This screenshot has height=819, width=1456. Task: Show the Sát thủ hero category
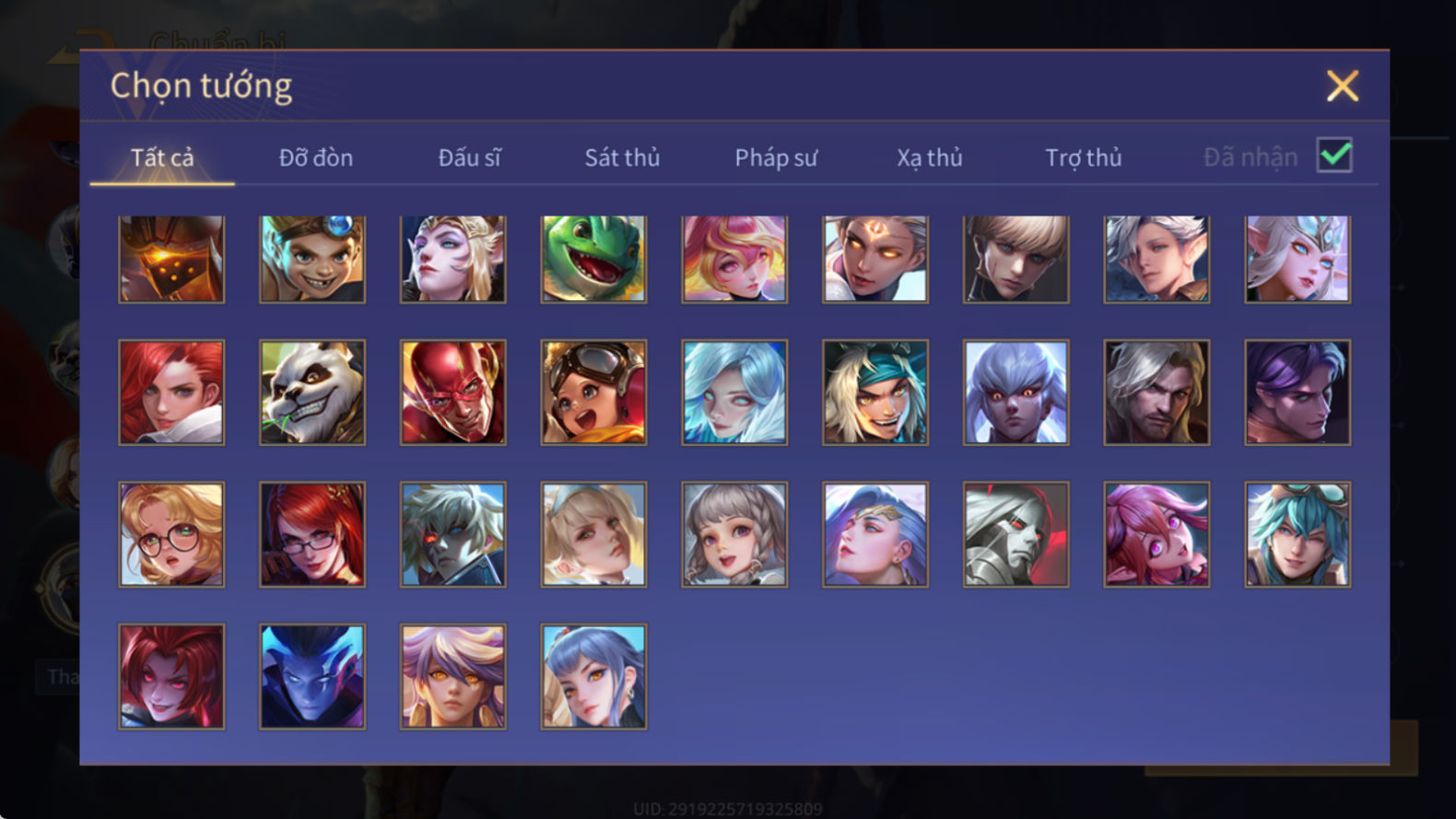click(x=622, y=158)
